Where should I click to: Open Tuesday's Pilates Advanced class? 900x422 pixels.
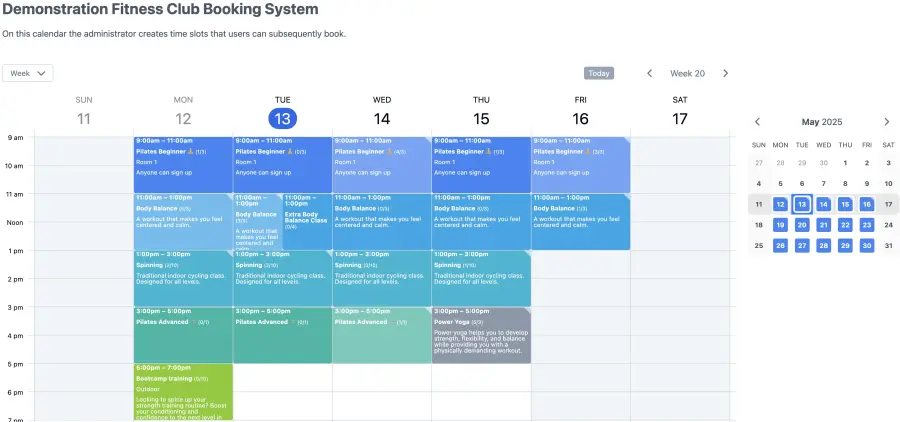coord(282,335)
